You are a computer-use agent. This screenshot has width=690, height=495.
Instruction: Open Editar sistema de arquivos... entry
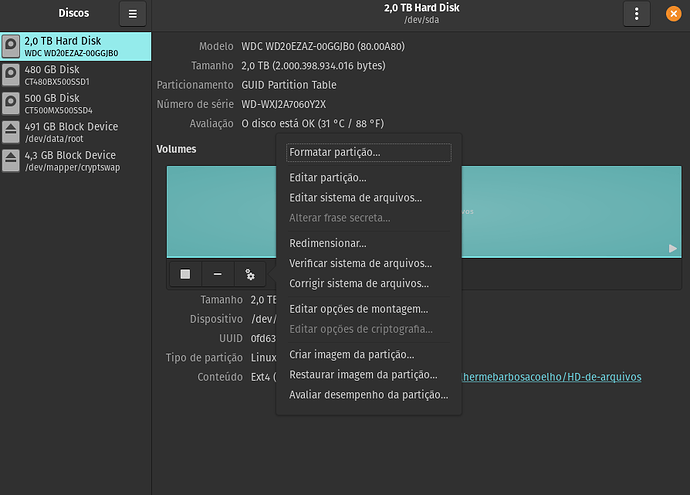click(x=369, y=198)
